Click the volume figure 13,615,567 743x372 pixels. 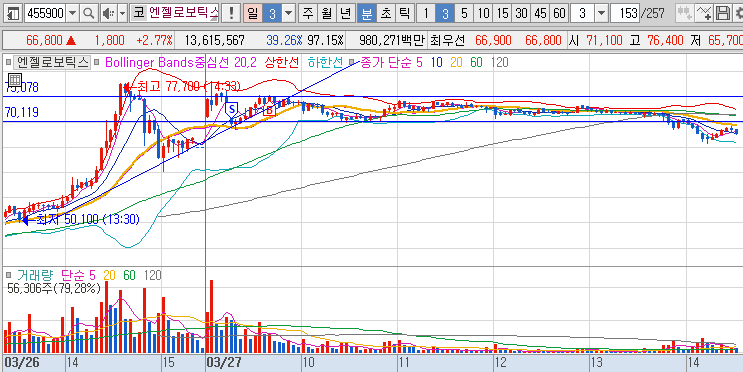(215, 40)
